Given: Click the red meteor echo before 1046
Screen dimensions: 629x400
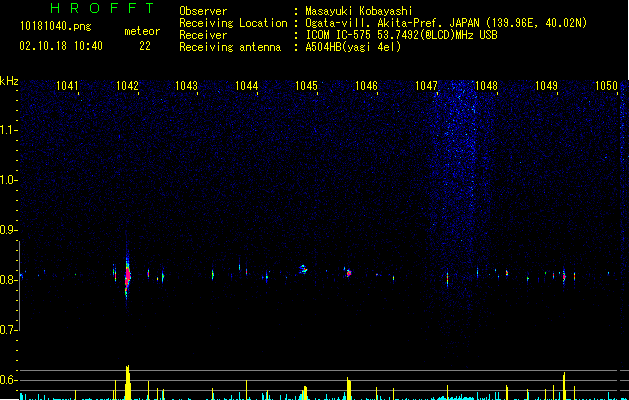Looking at the screenshot, I should pos(349,273).
